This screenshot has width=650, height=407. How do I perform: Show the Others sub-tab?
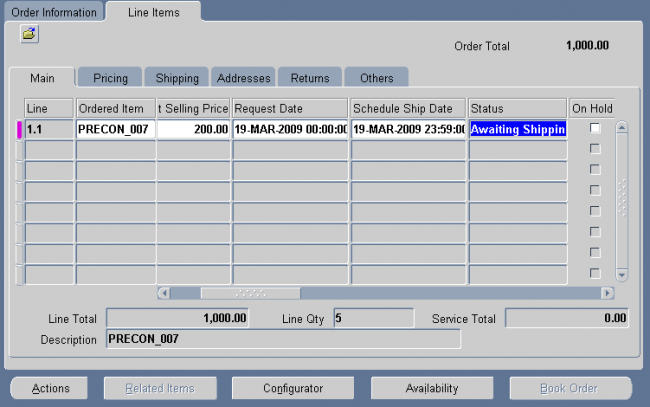376,78
